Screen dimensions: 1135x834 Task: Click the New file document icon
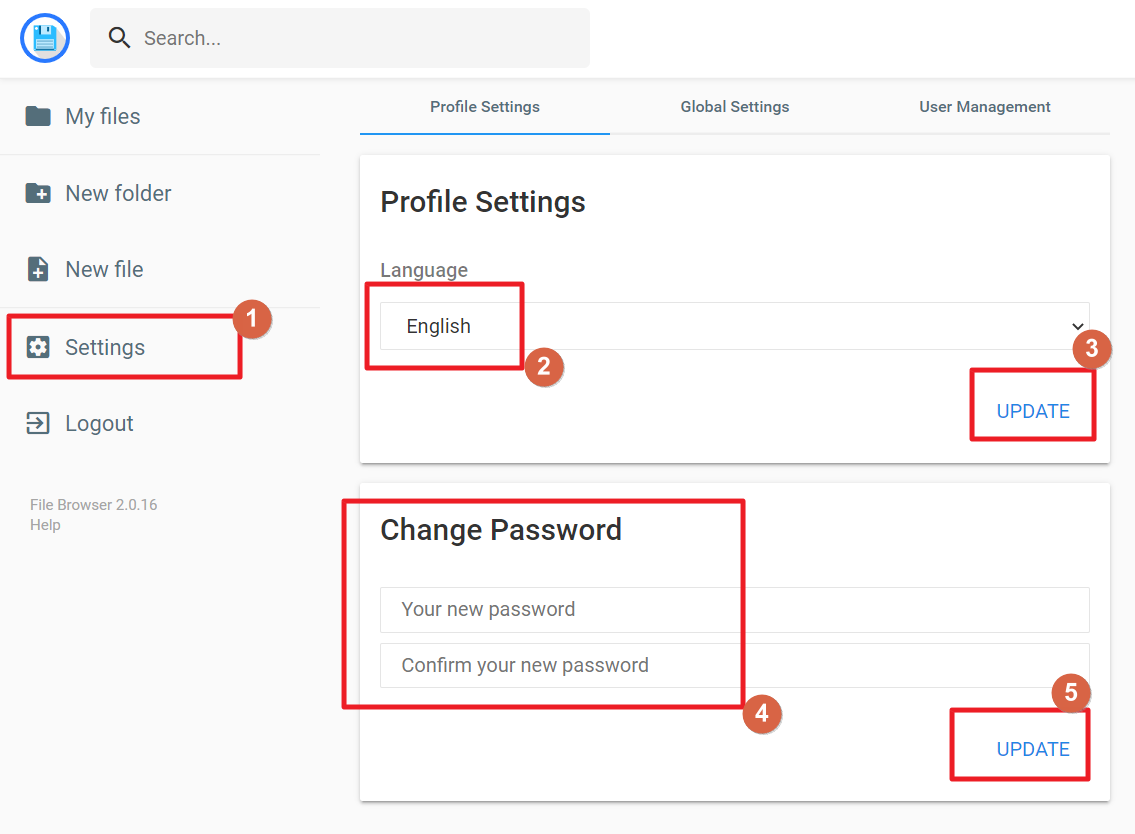click(38, 269)
